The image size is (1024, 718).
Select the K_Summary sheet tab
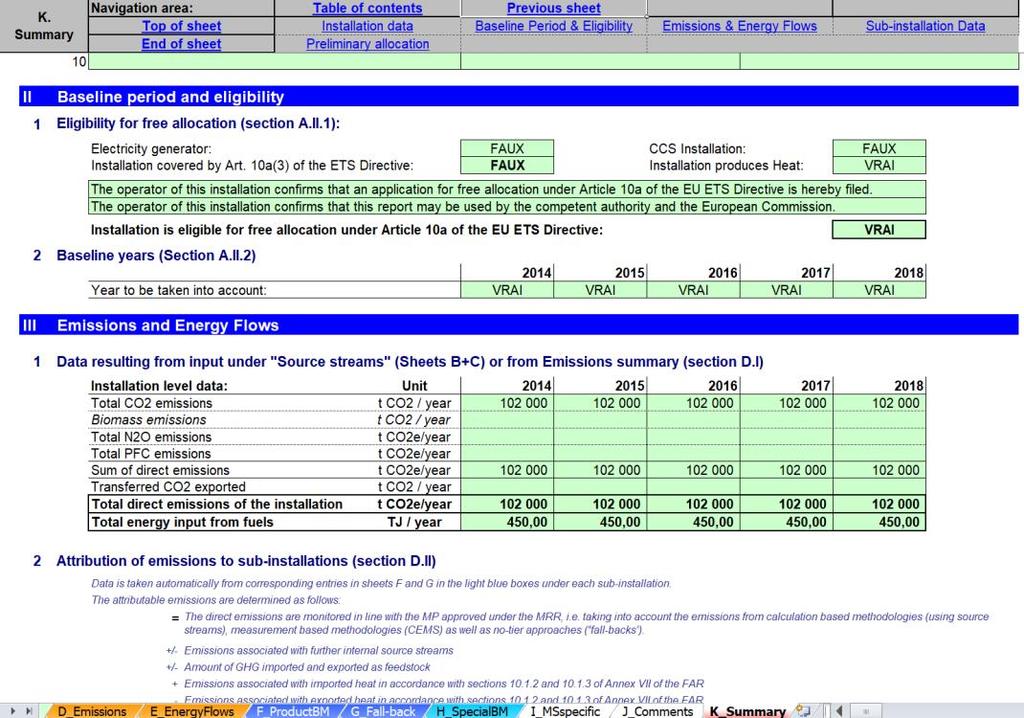748,711
